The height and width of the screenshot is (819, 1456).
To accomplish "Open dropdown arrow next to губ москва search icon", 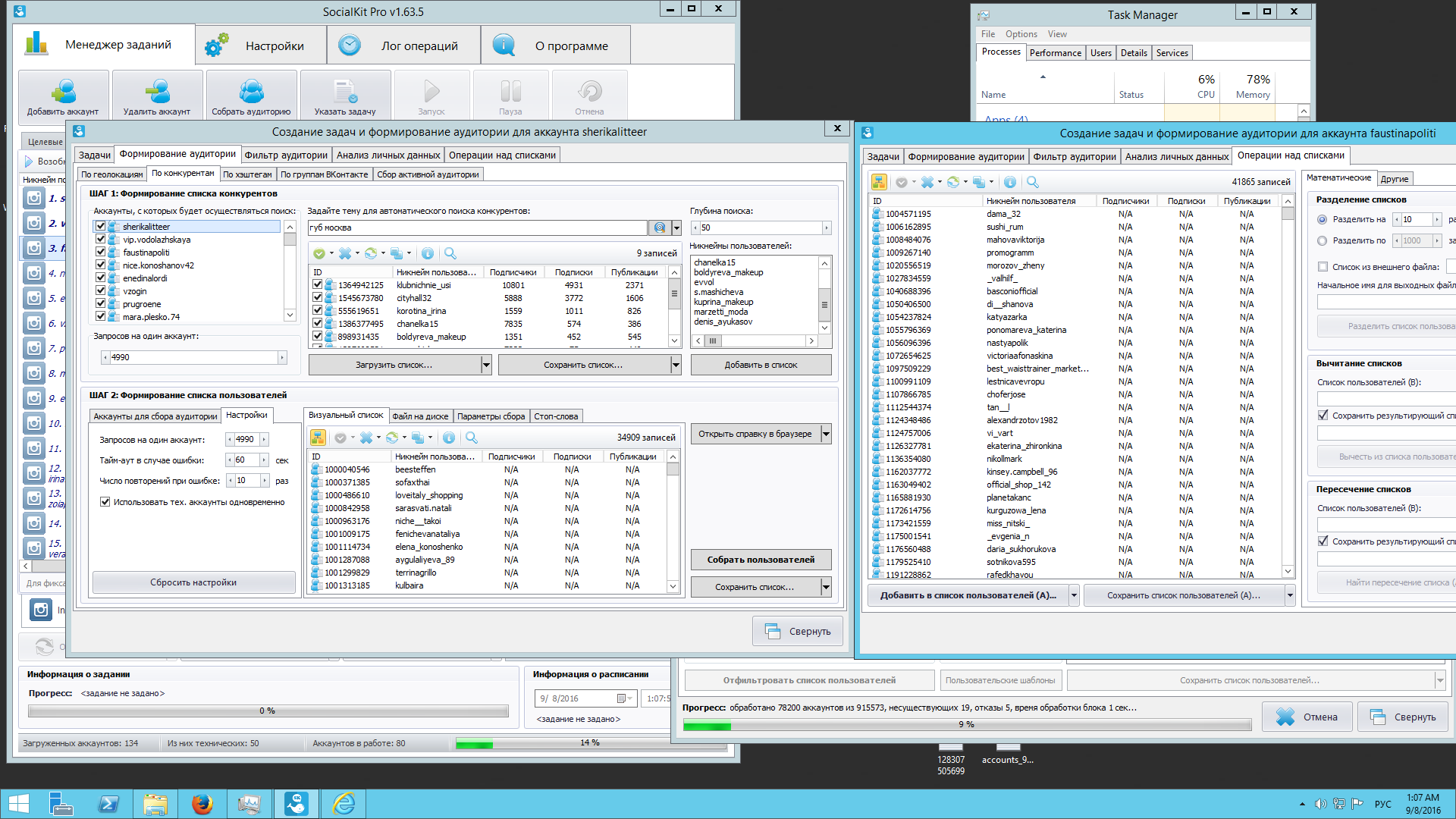I will coord(676,227).
